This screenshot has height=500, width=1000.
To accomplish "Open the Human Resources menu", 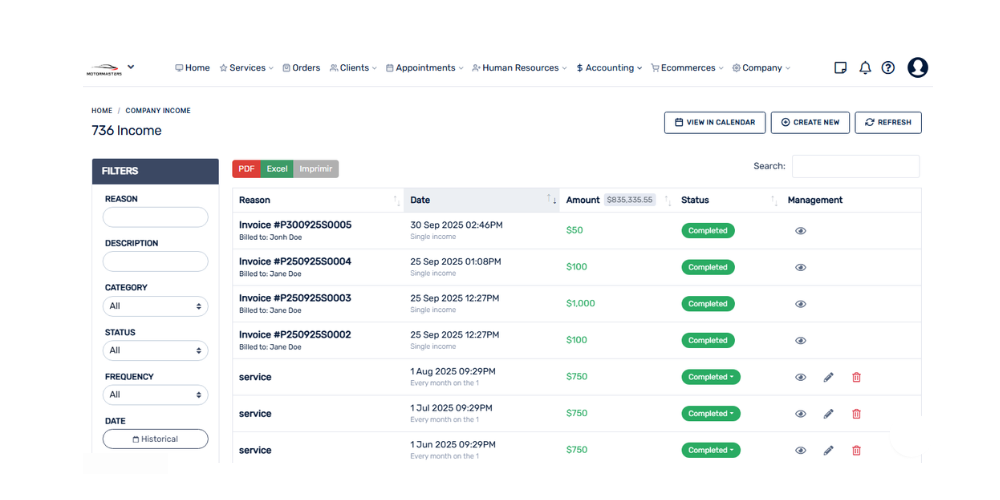I will click(x=519, y=68).
